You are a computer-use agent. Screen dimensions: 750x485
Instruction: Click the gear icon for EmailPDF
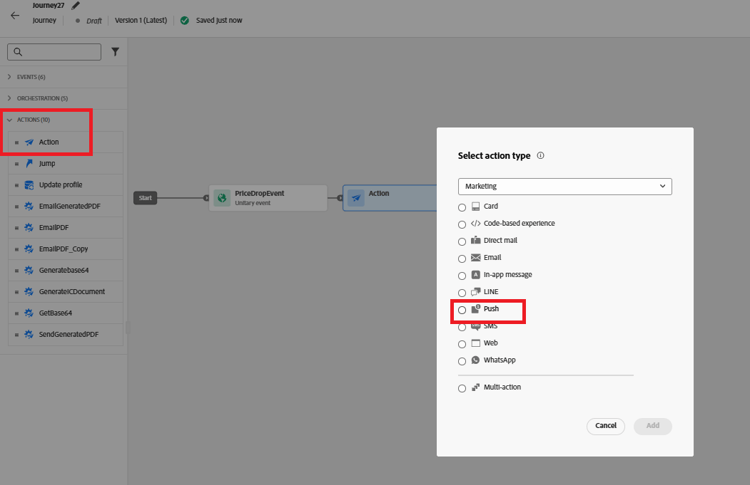coord(29,228)
